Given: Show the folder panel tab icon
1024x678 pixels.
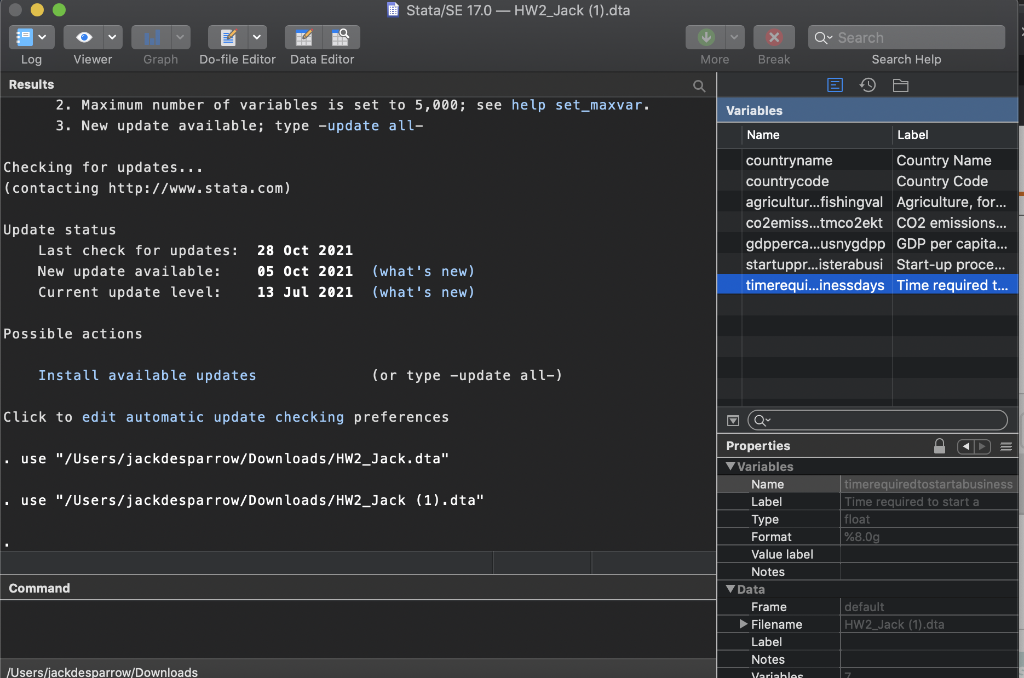Looking at the screenshot, I should click(901, 85).
